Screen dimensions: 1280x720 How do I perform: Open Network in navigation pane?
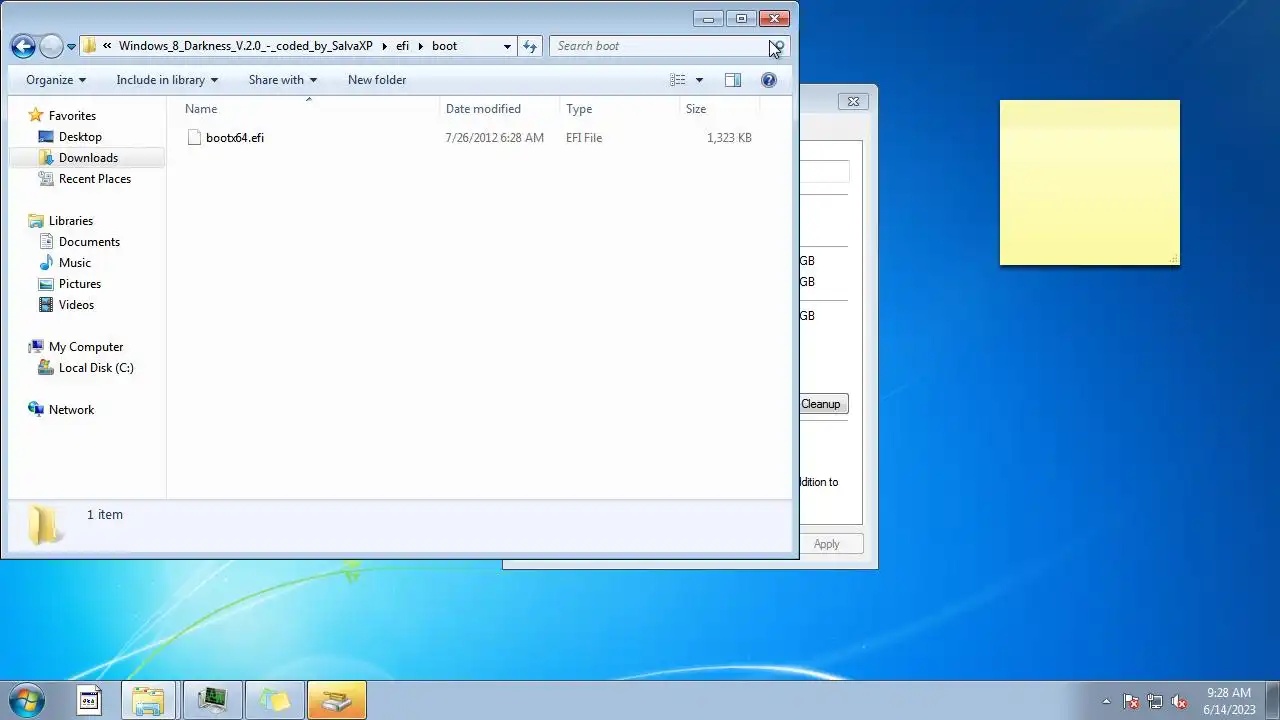[x=71, y=410]
